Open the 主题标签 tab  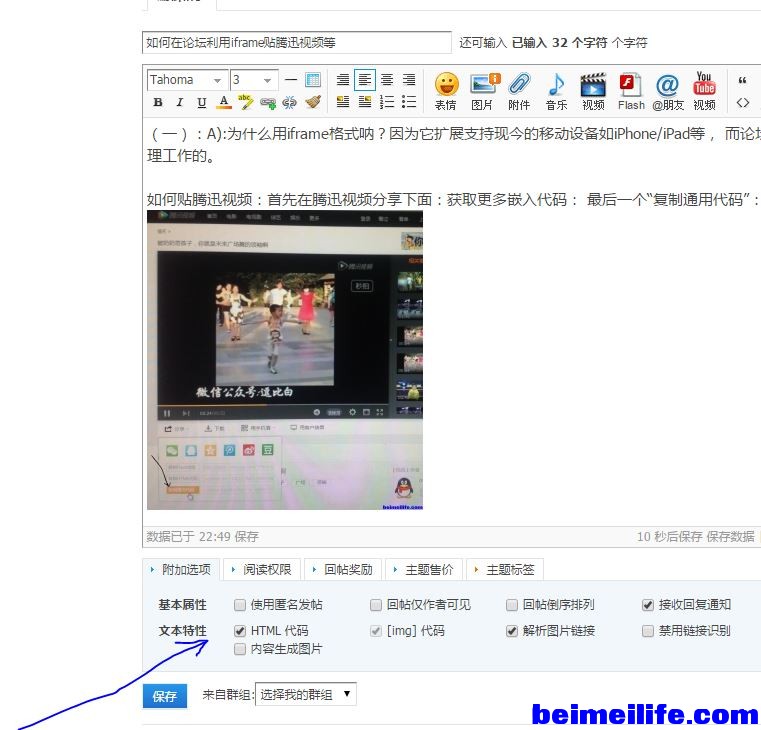(x=505, y=570)
